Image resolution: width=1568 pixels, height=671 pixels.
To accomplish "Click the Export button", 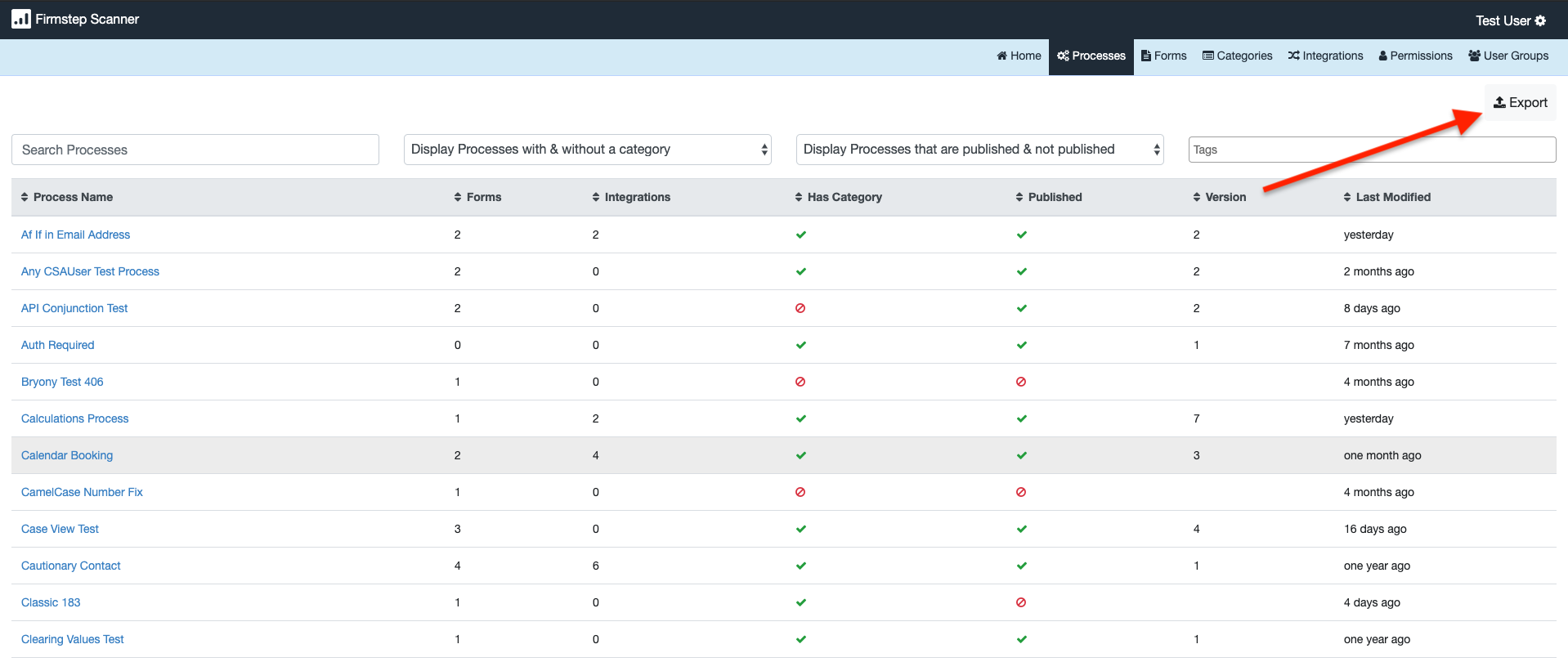I will pos(1521,102).
